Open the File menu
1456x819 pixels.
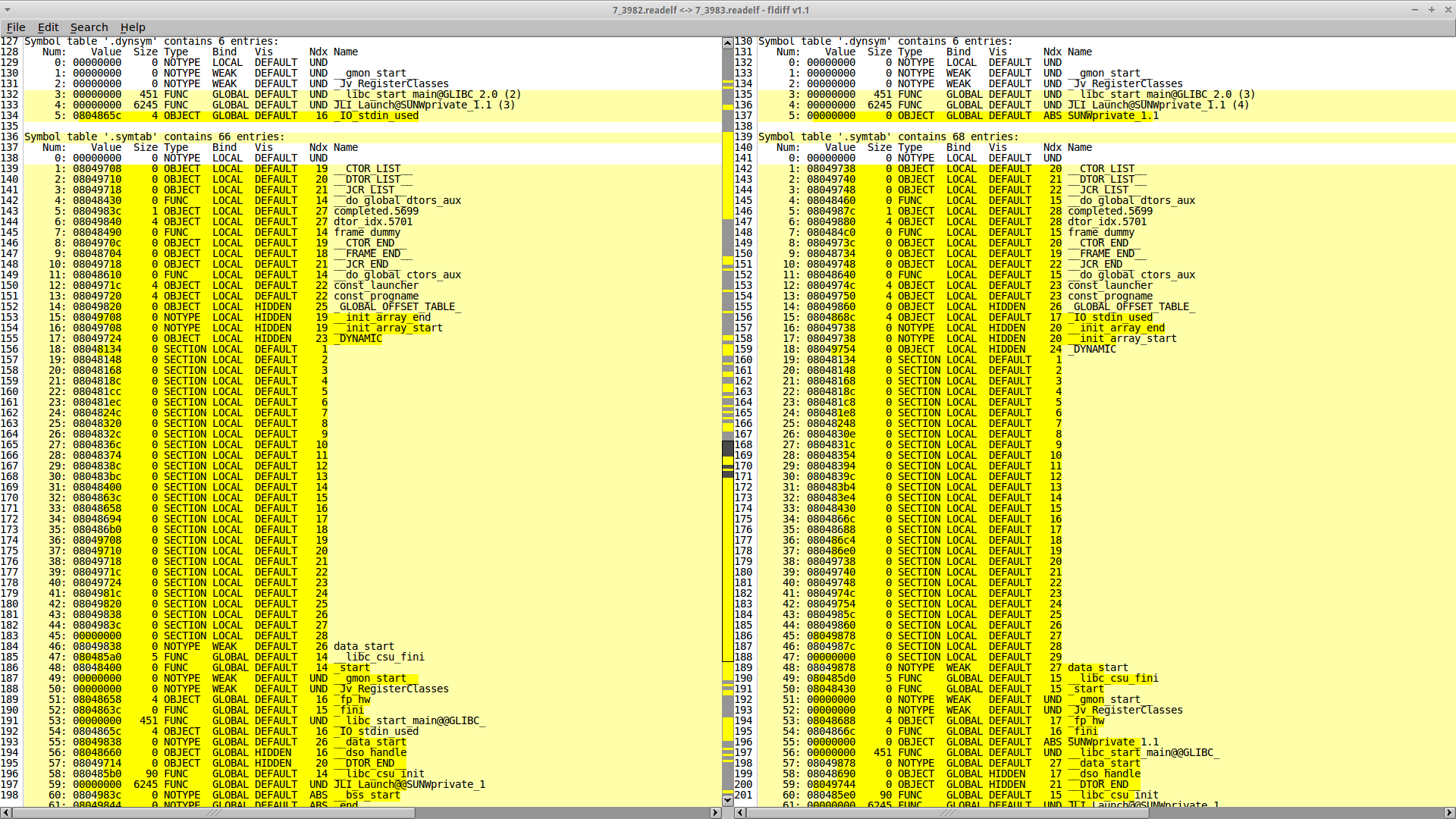pyautogui.click(x=16, y=27)
